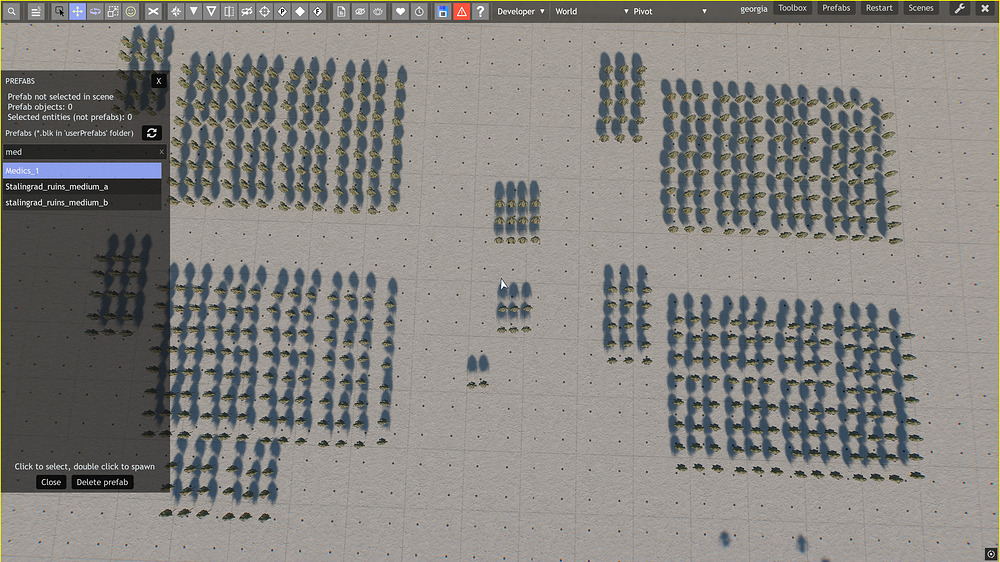Open the Pivot dropdown
The width and height of the screenshot is (1000, 562).
pyautogui.click(x=670, y=11)
